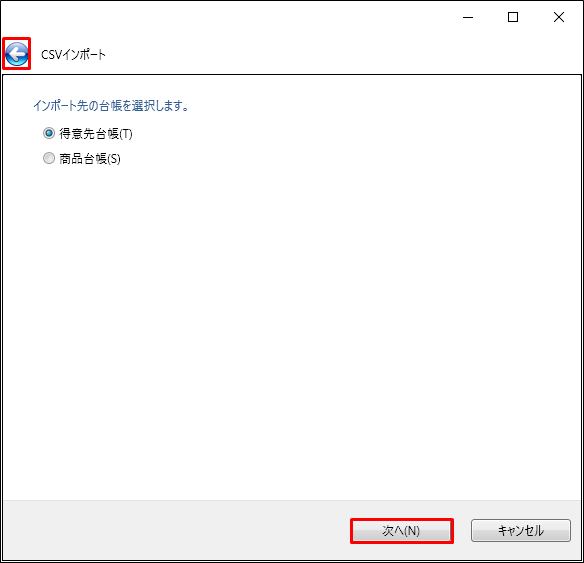The image size is (584, 563).
Task: Click the gray footer bar left of 次へ(N)
Action: 175,531
